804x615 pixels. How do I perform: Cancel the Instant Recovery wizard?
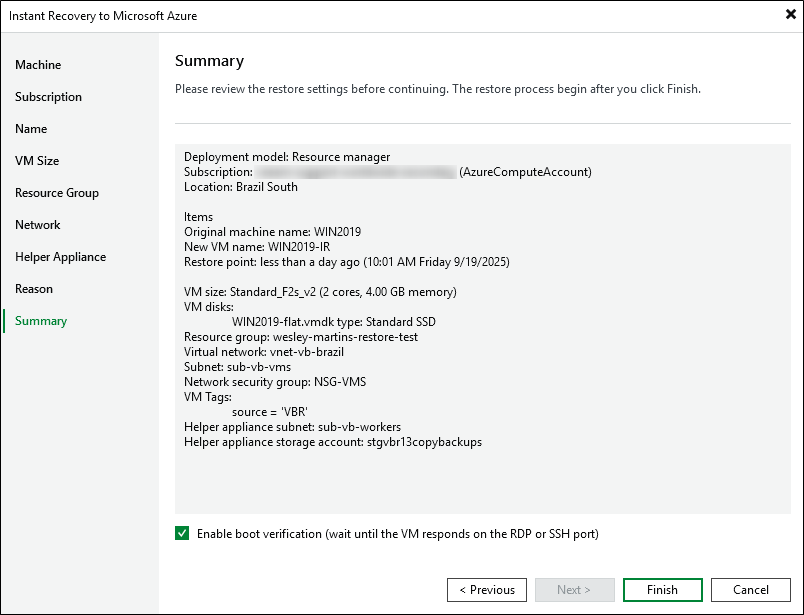[751, 590]
